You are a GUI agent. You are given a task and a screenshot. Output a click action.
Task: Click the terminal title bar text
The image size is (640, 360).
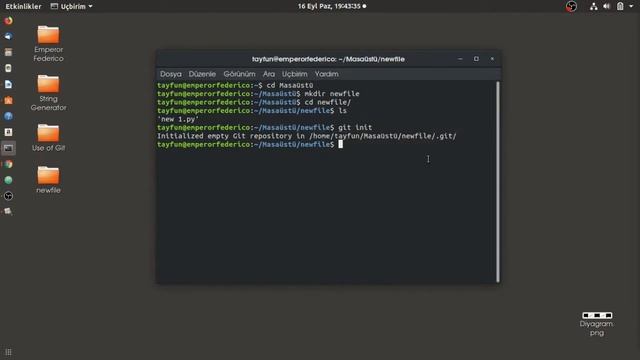tap(328, 59)
